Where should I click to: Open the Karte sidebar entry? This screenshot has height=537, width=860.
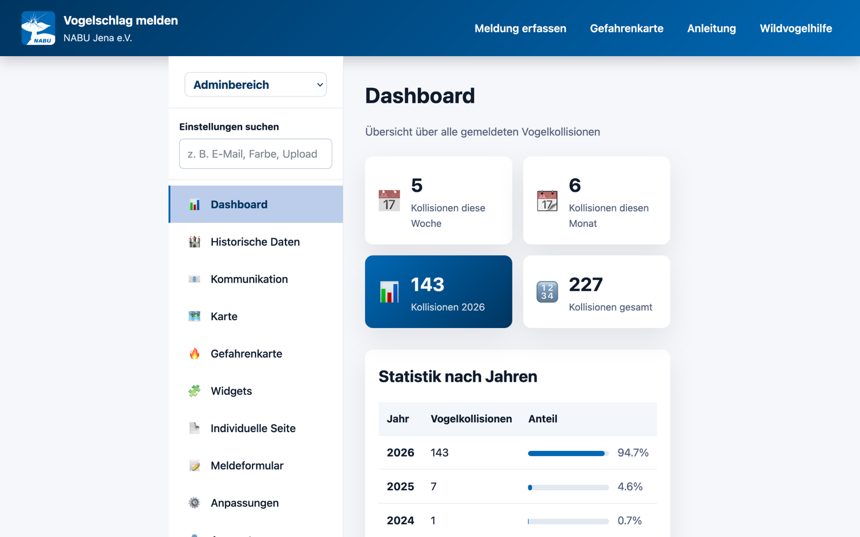pyautogui.click(x=256, y=316)
